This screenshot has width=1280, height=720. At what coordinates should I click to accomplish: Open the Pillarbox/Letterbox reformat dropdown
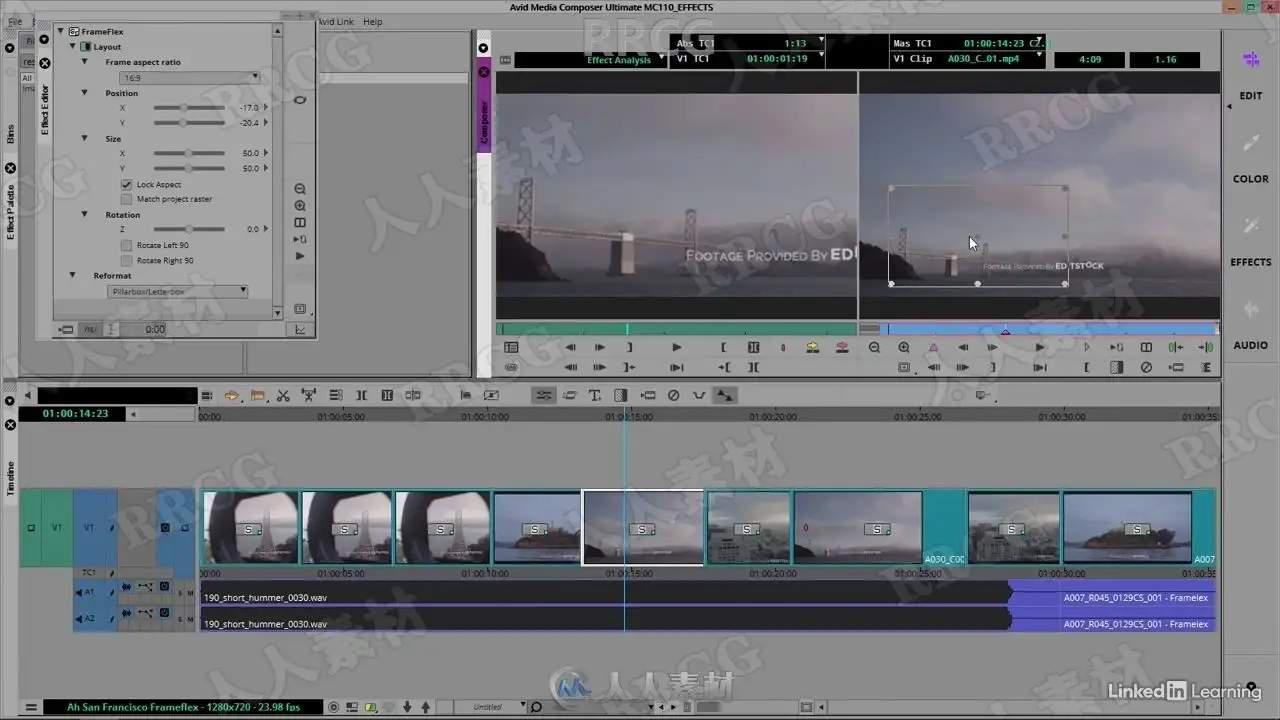click(178, 291)
